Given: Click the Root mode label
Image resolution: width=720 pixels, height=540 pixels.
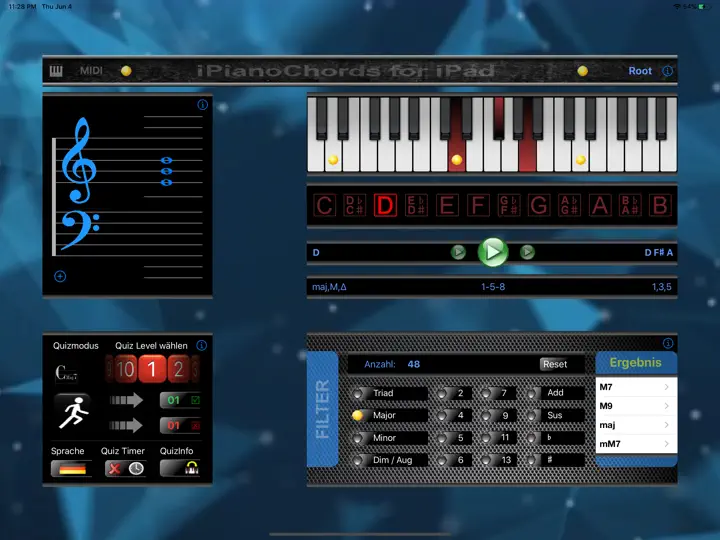Looking at the screenshot, I should [640, 71].
